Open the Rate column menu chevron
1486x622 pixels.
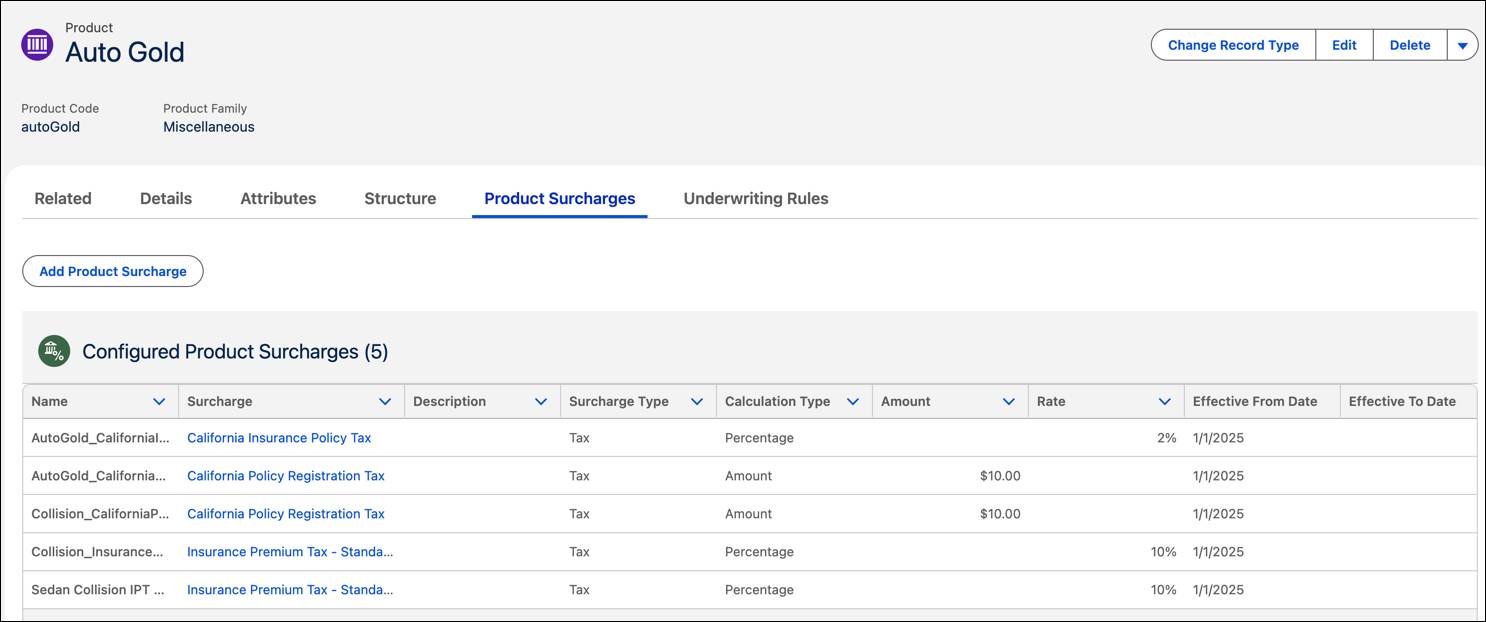point(1165,402)
